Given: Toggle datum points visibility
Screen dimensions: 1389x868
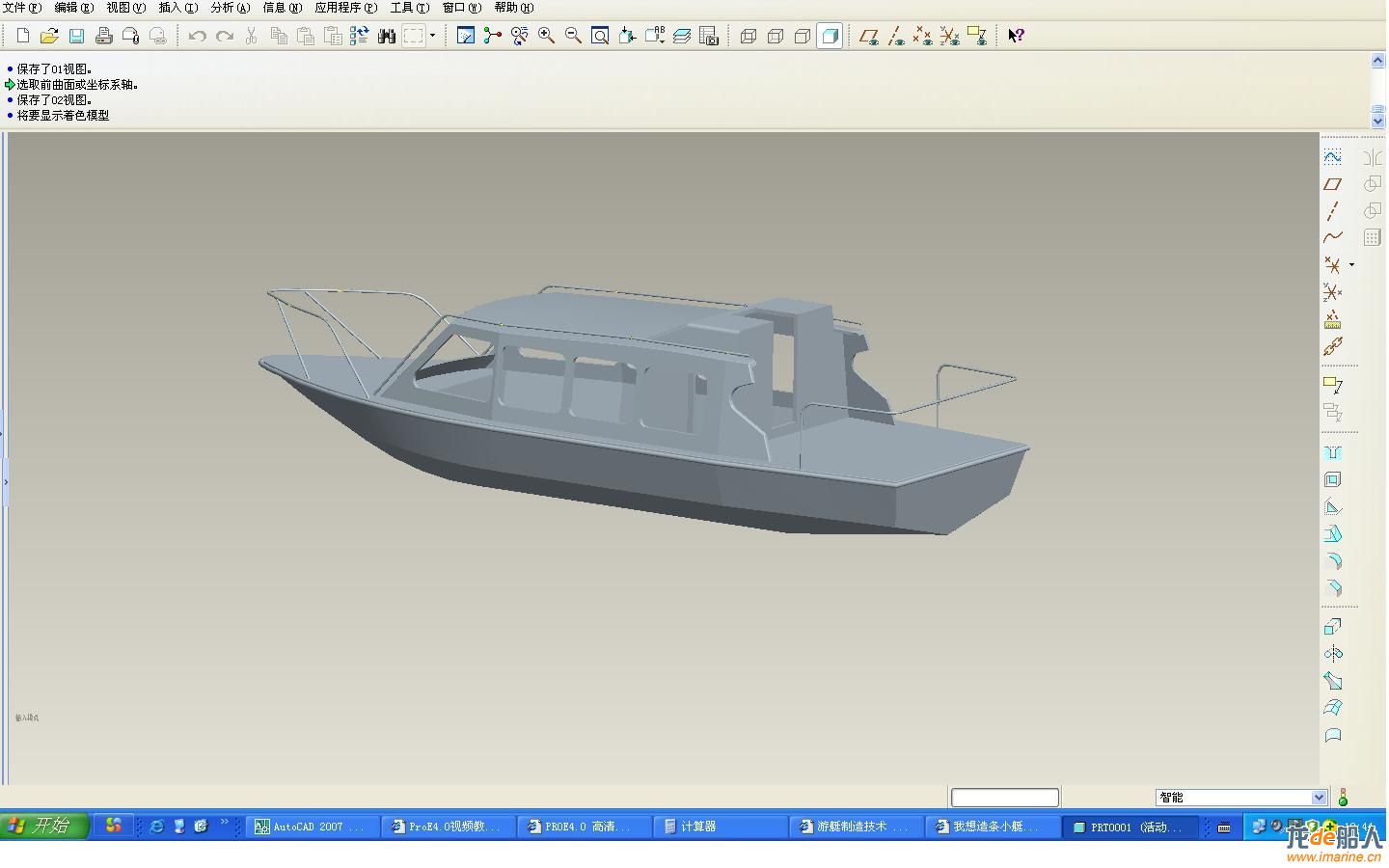Looking at the screenshot, I should pos(923,36).
